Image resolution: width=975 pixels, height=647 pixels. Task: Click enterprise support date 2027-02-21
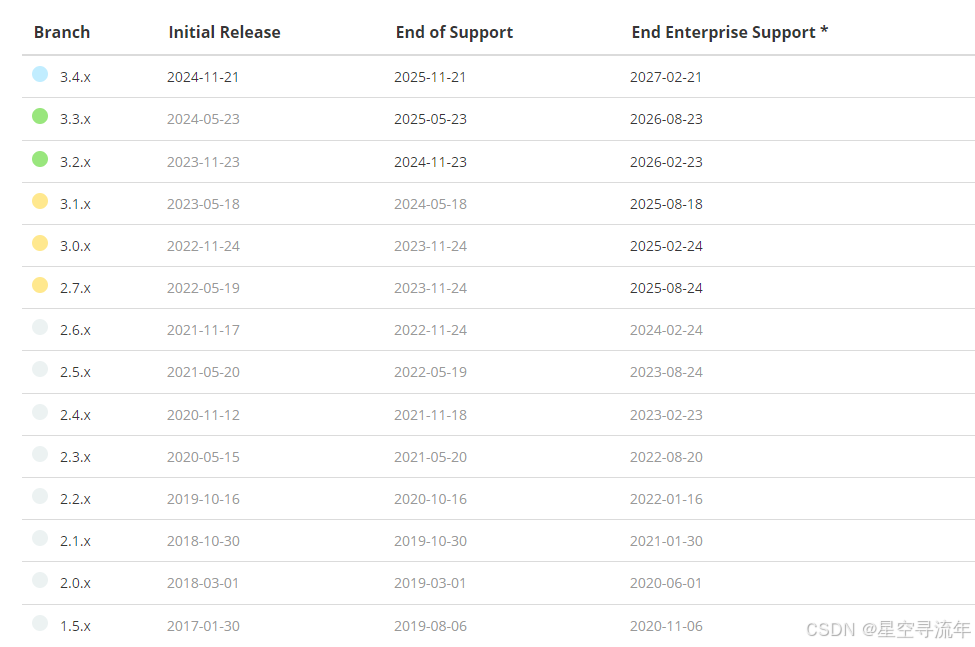click(666, 77)
